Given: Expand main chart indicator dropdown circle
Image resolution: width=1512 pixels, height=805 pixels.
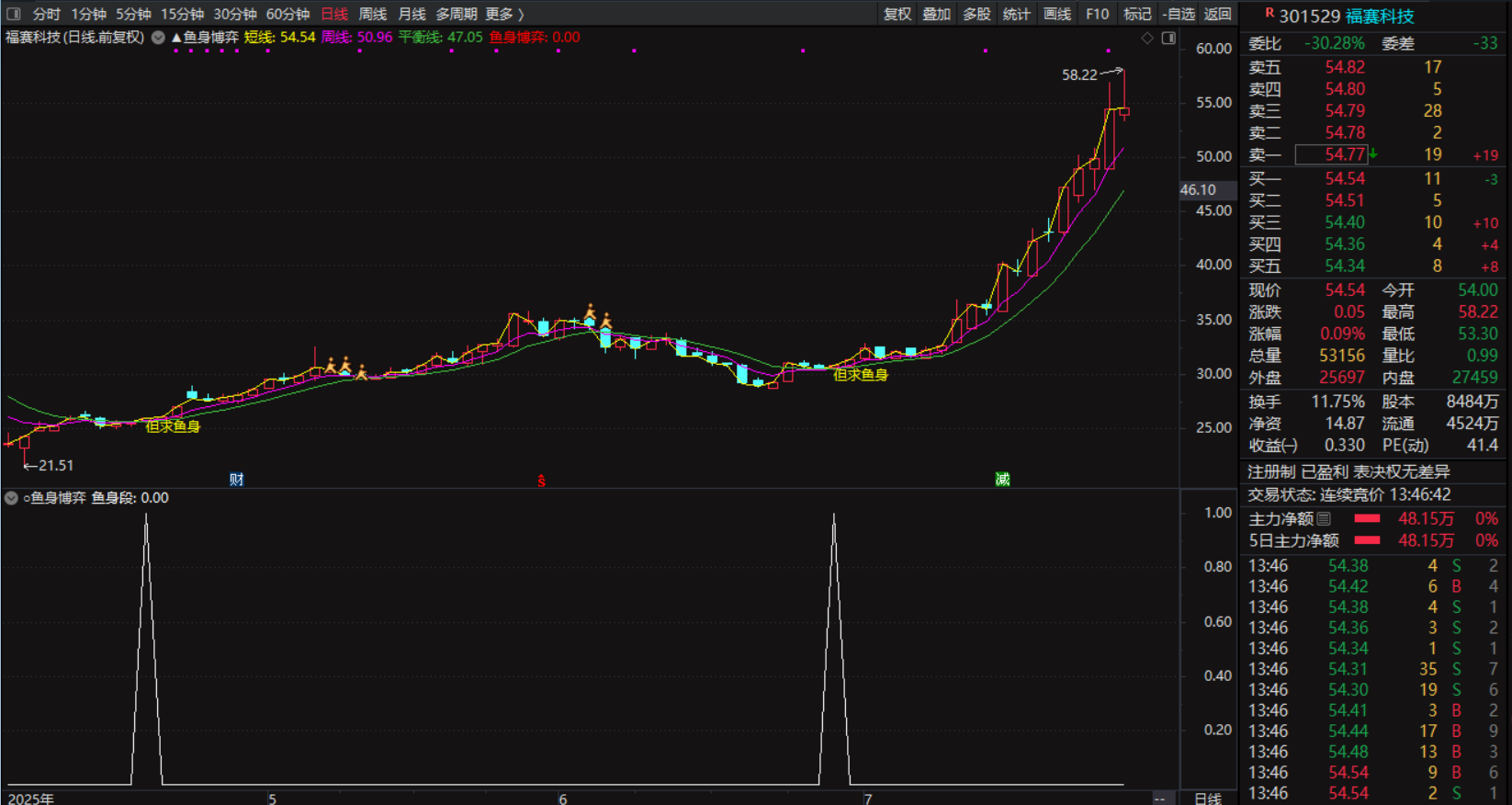Looking at the screenshot, I should (x=158, y=38).
